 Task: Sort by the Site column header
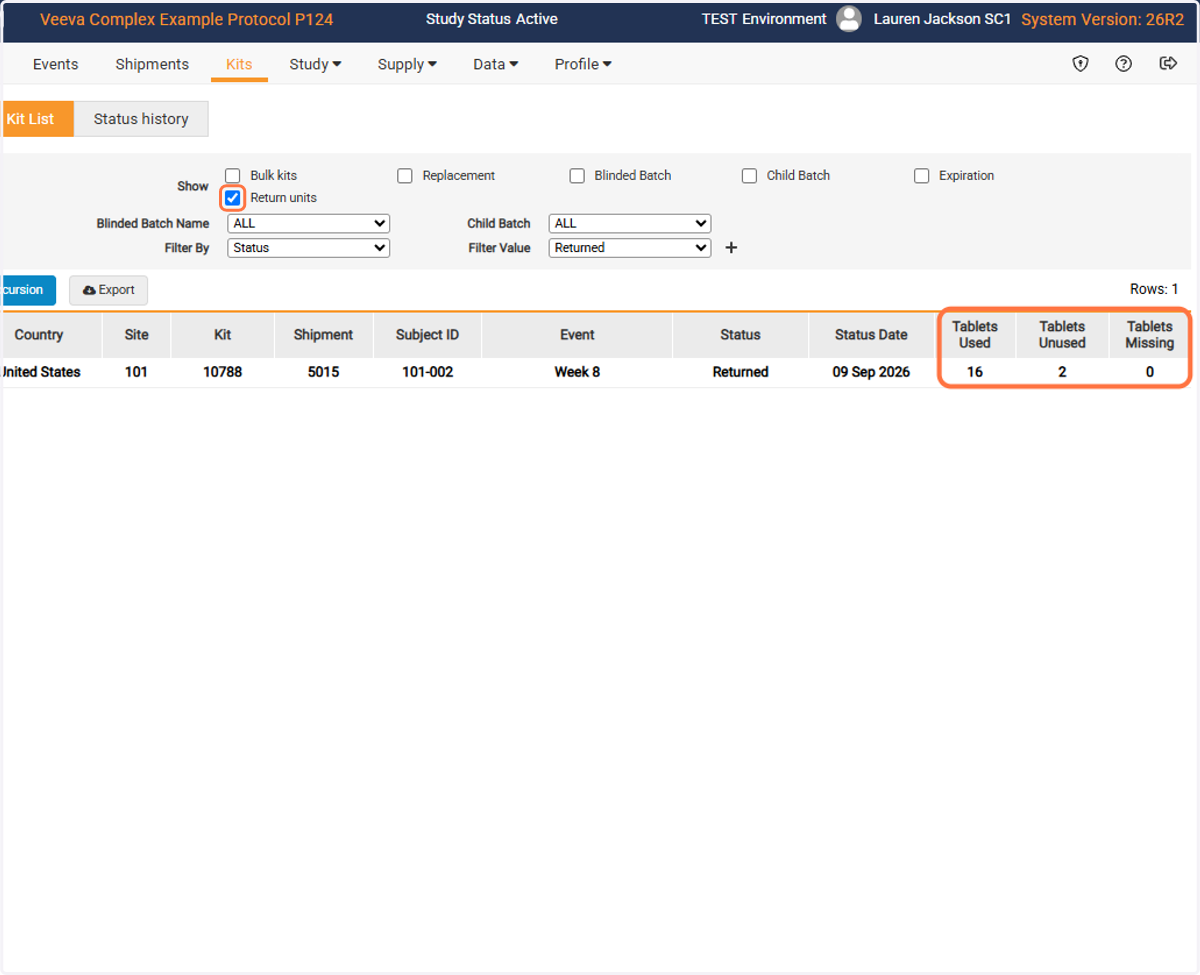coord(136,335)
